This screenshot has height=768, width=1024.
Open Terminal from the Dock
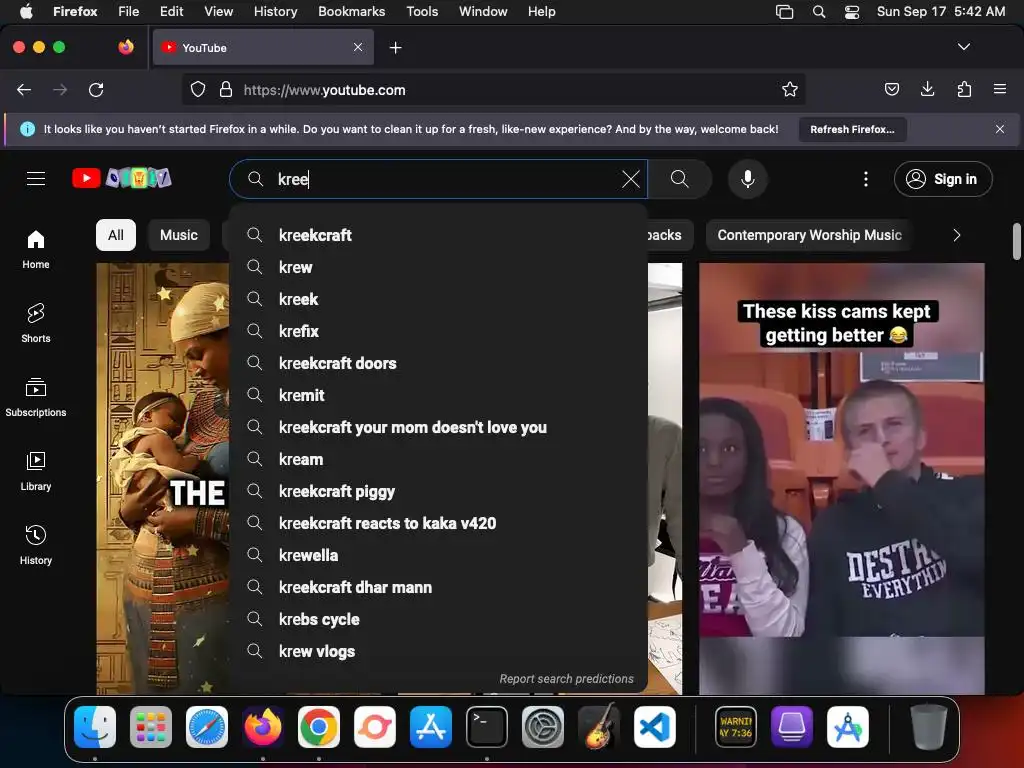pos(487,727)
